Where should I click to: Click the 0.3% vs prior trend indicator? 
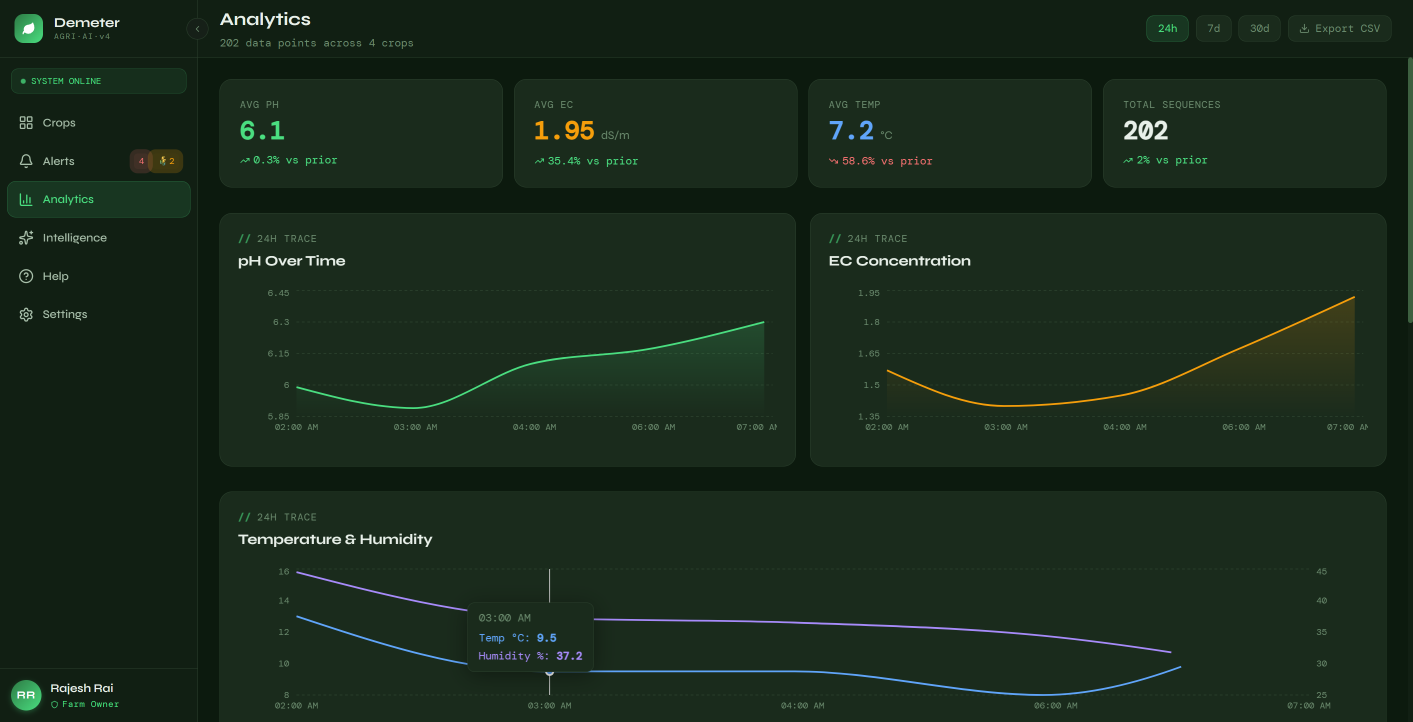289,160
